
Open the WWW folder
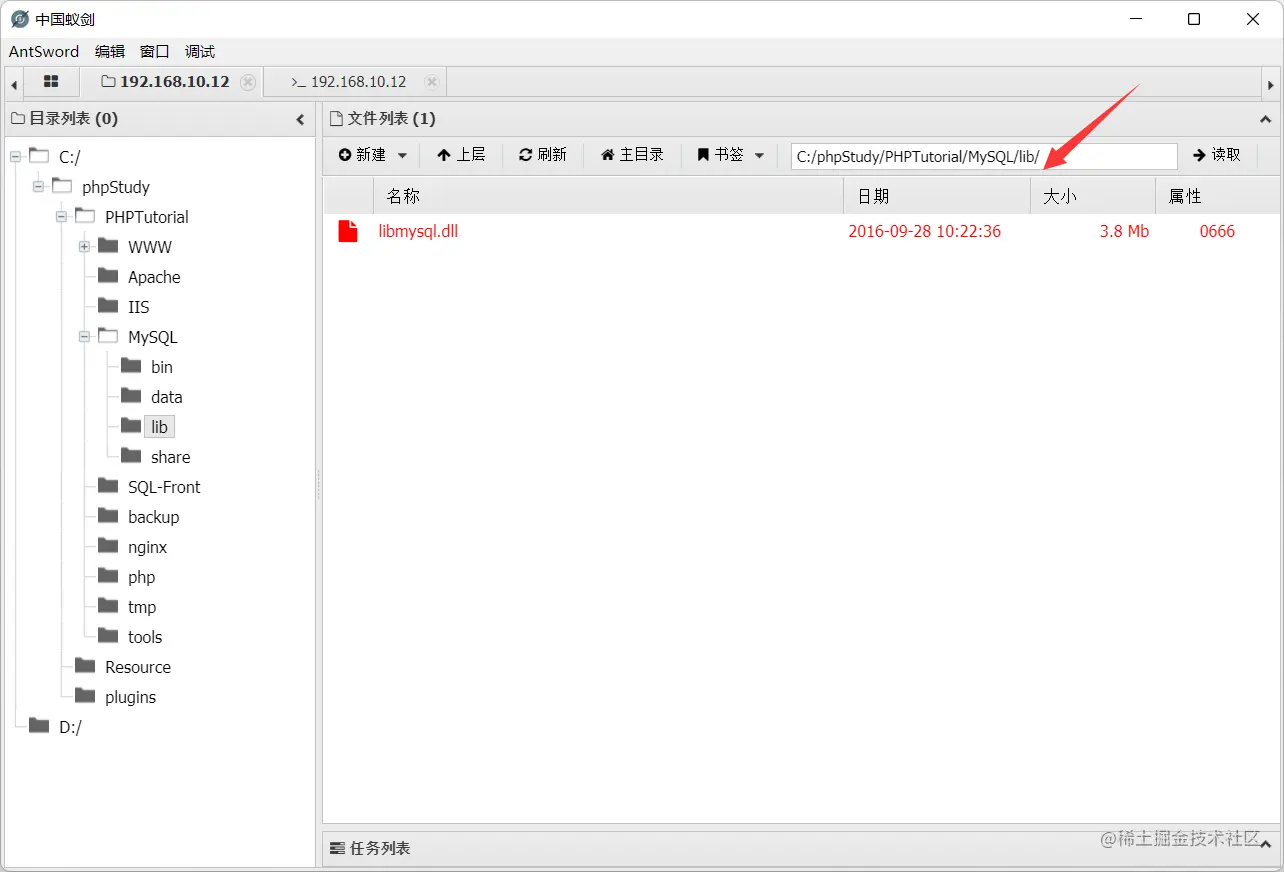pyautogui.click(x=150, y=247)
